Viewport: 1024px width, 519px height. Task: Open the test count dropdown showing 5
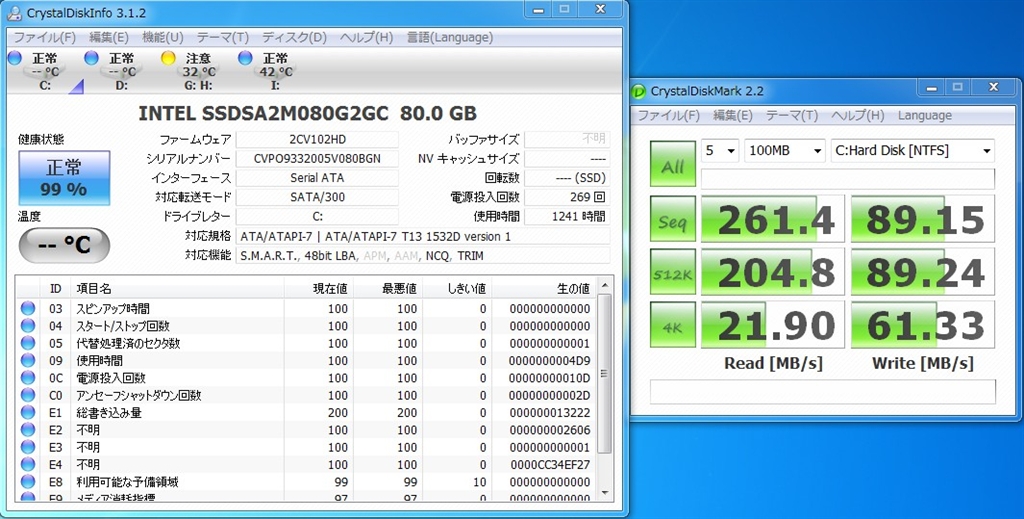pos(720,151)
